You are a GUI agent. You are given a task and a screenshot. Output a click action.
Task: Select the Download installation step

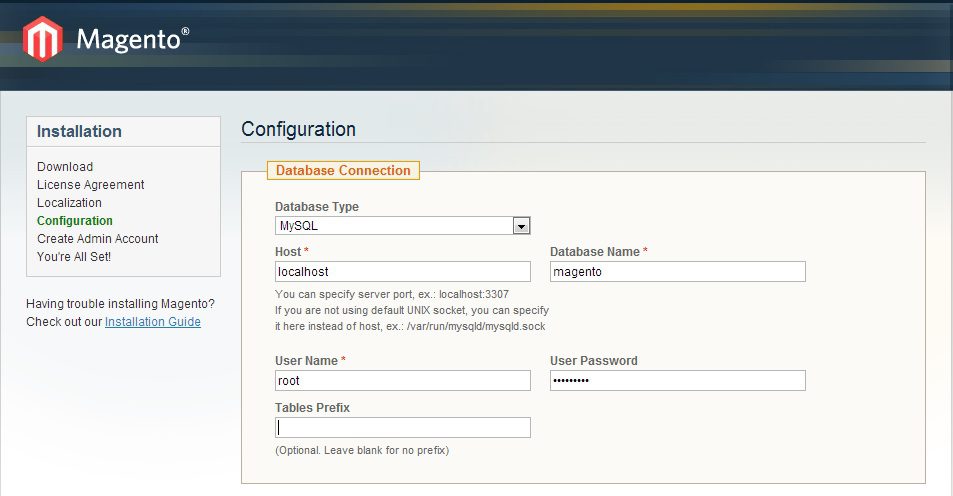[65, 167]
